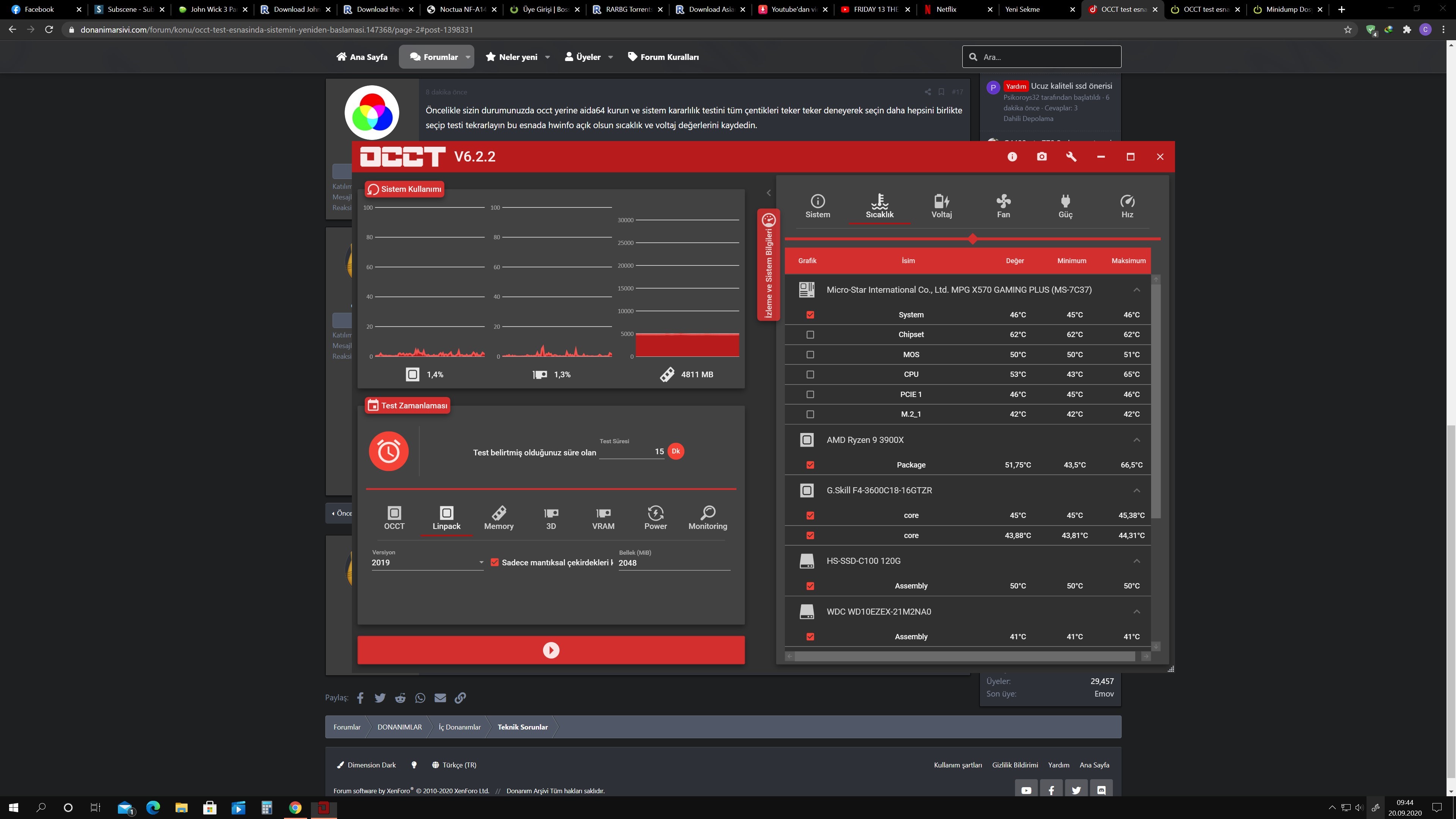Collapse the AMD Ryzen 9 3900X section
This screenshot has height=819, width=1456.
(x=1136, y=440)
